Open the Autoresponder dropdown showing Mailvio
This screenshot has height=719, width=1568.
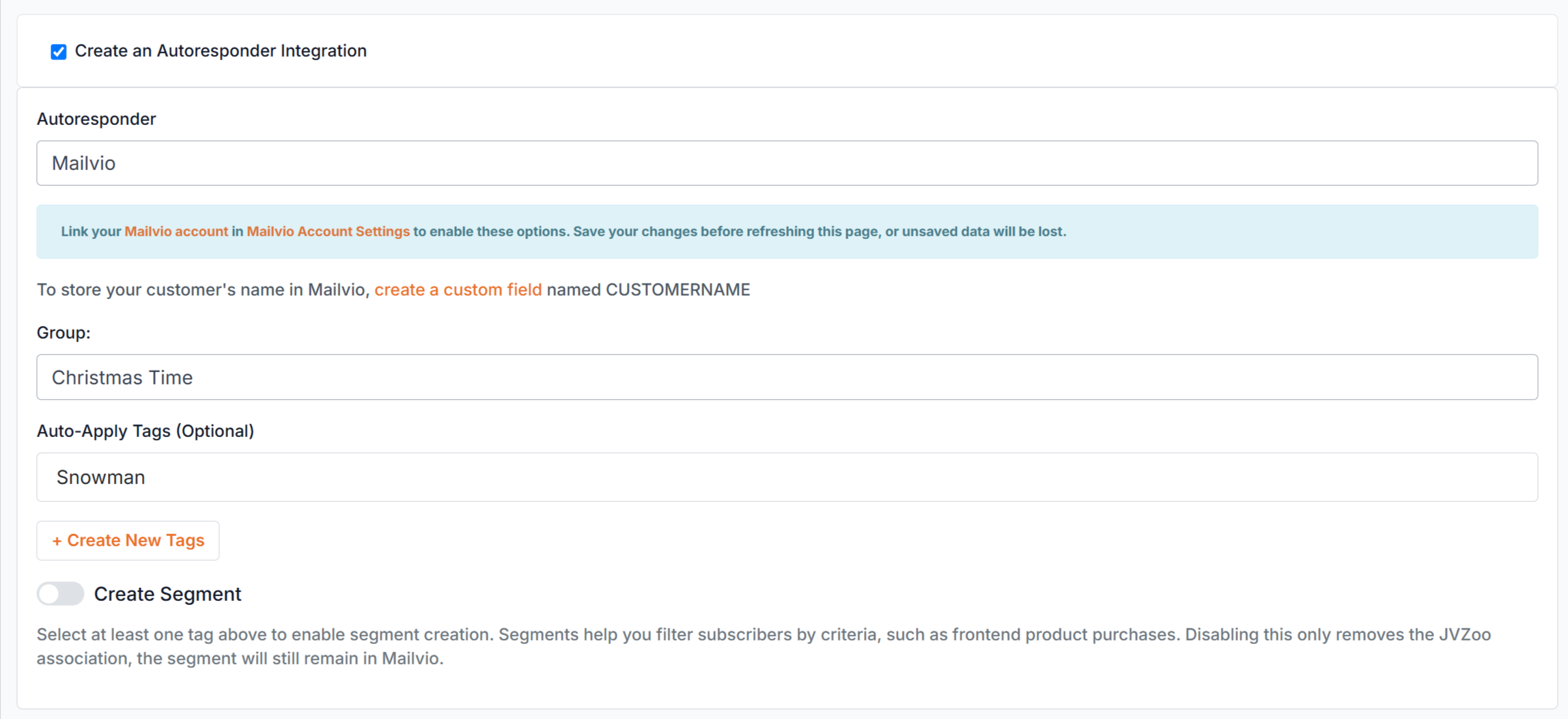(787, 163)
